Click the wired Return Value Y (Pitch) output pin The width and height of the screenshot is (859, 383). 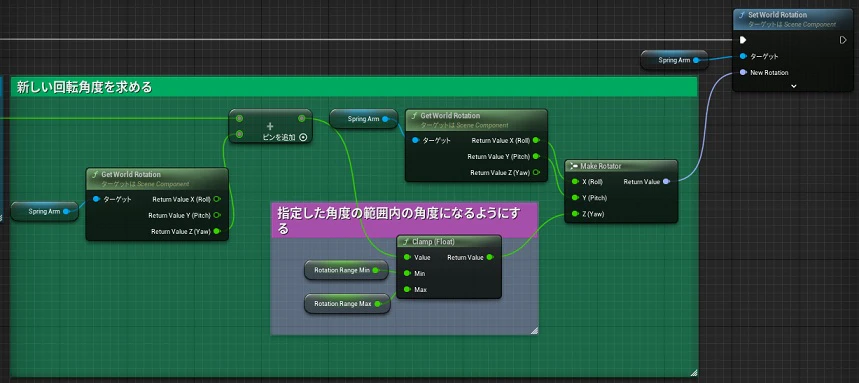[x=536, y=156]
